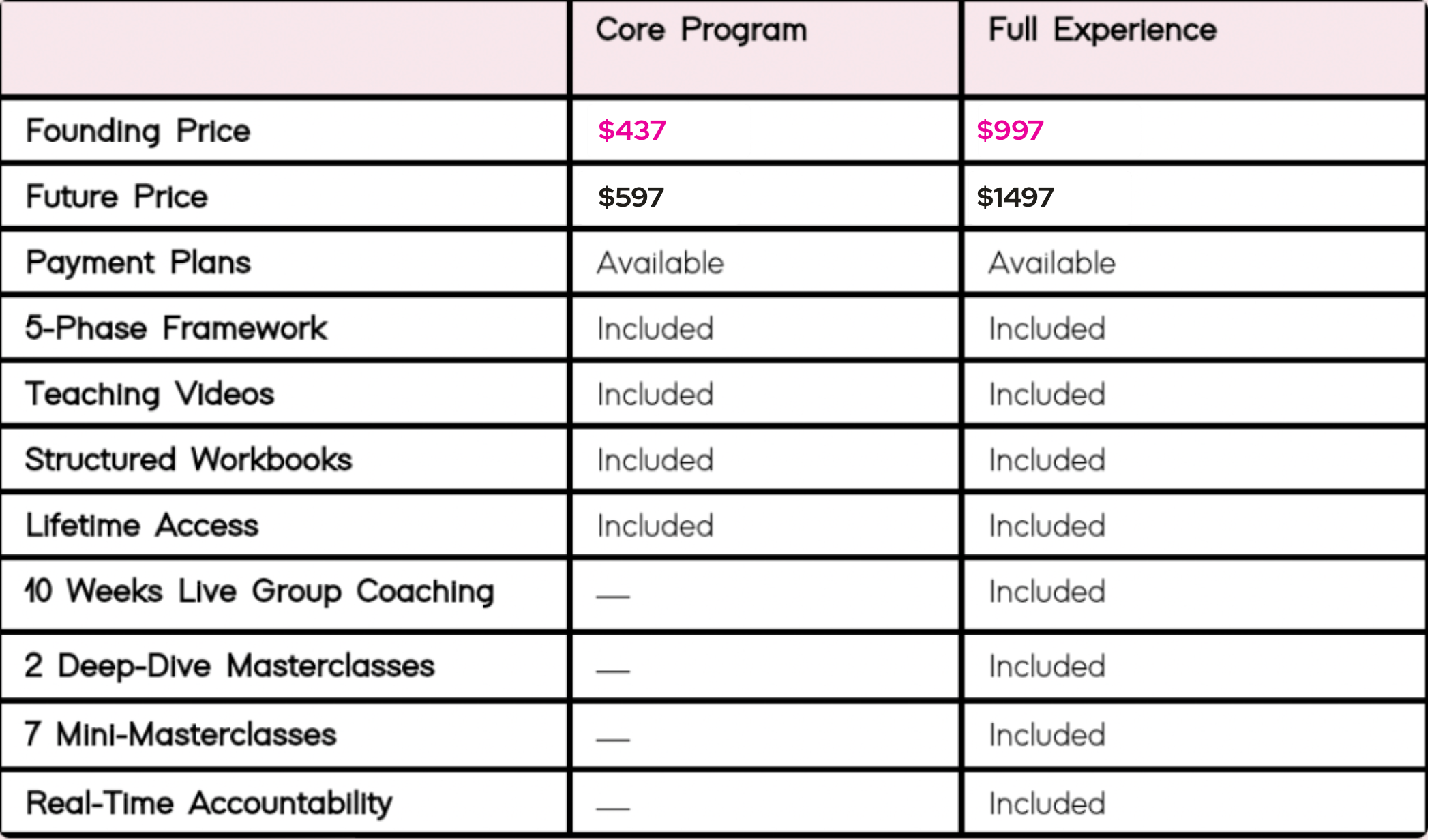Click Available under Core Program
The height and width of the screenshot is (840, 1432).
point(660,263)
